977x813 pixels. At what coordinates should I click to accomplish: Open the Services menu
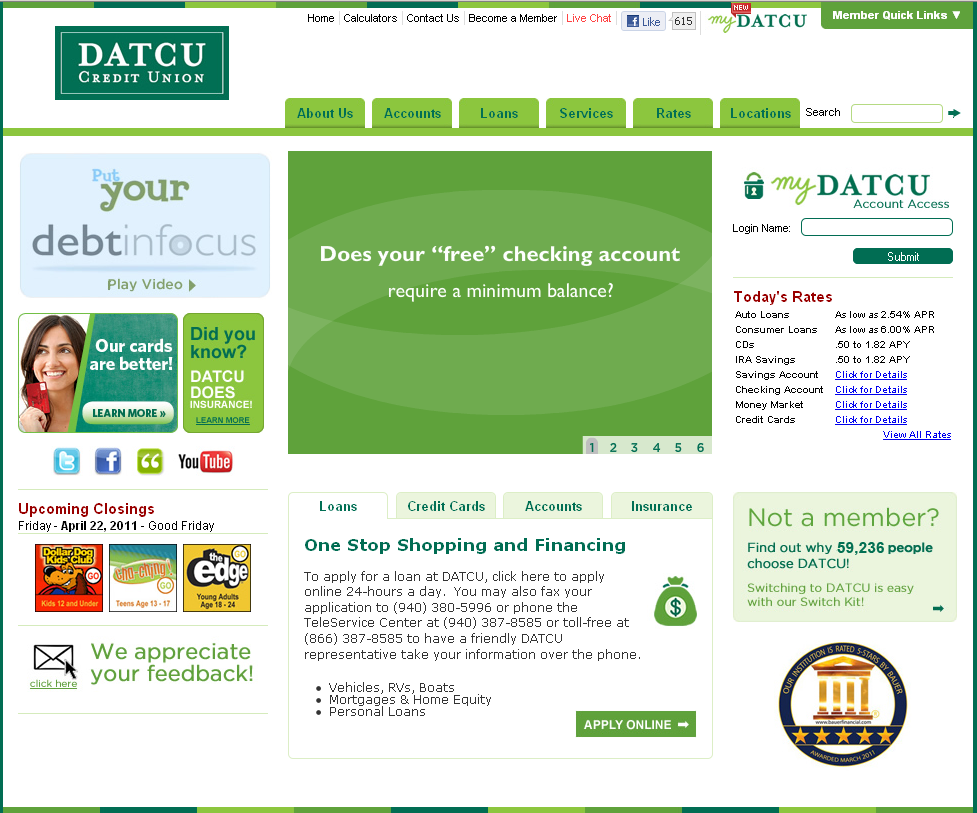click(x=586, y=113)
